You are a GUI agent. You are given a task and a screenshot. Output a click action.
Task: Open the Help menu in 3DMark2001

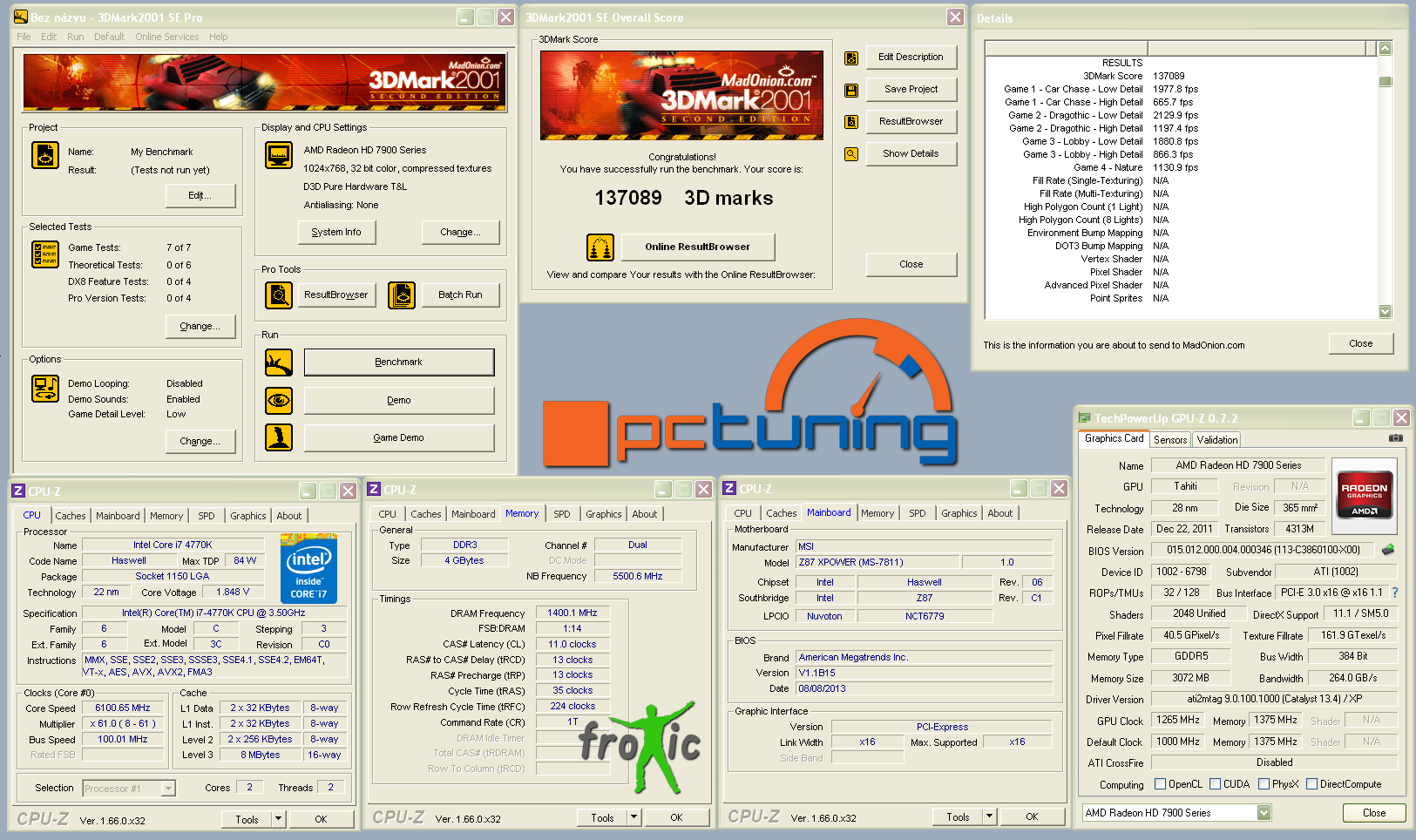click(218, 37)
